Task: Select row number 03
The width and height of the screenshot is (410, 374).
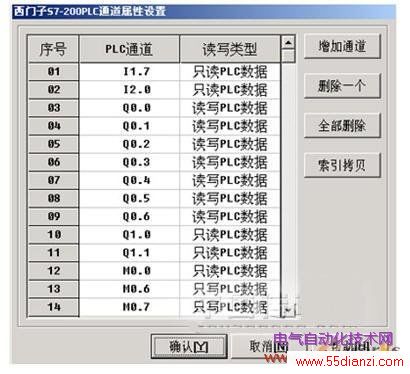Action: tap(54, 108)
